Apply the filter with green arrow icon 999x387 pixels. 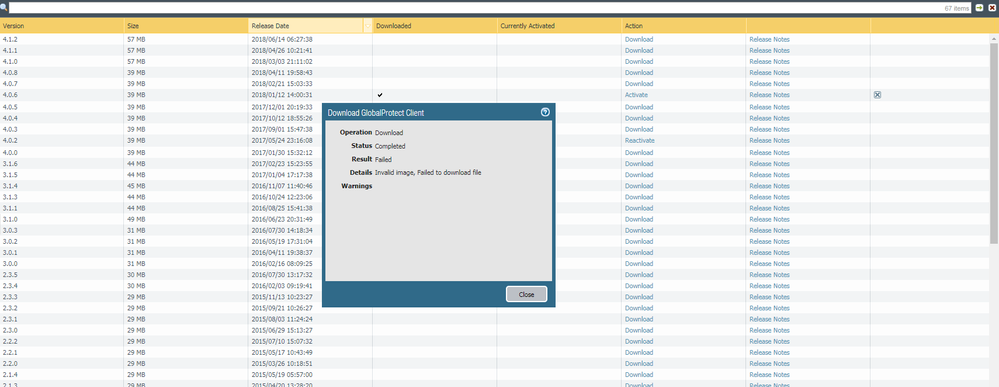coord(979,8)
